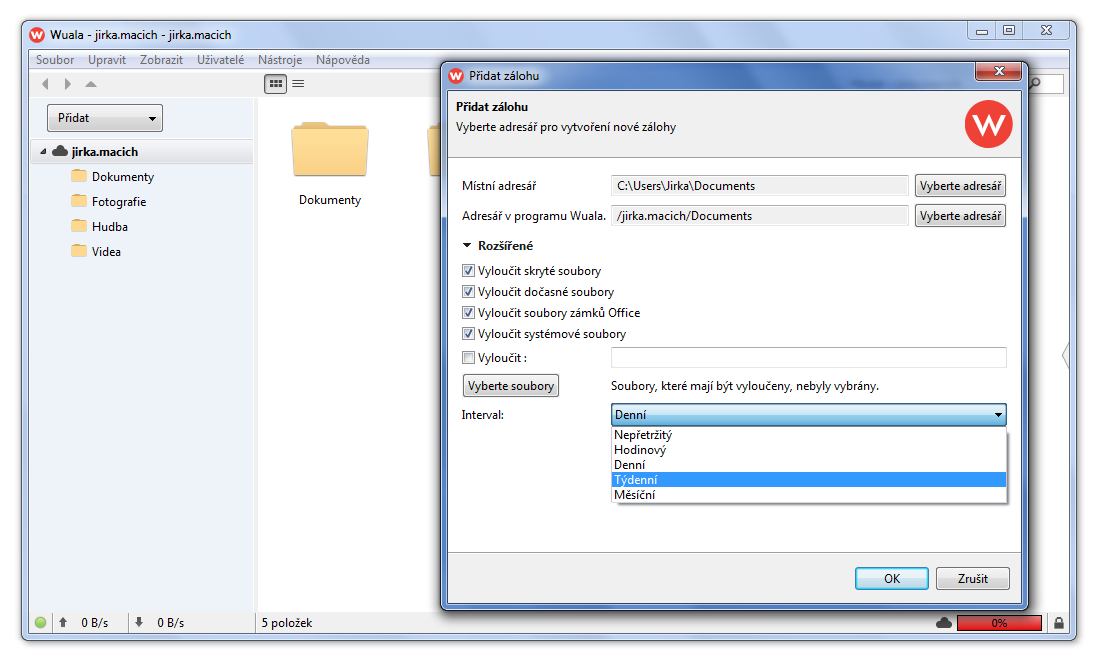Screen dimensions: 1100x660
Task: Click the up folder navigation arrow
Action: (x=91, y=84)
